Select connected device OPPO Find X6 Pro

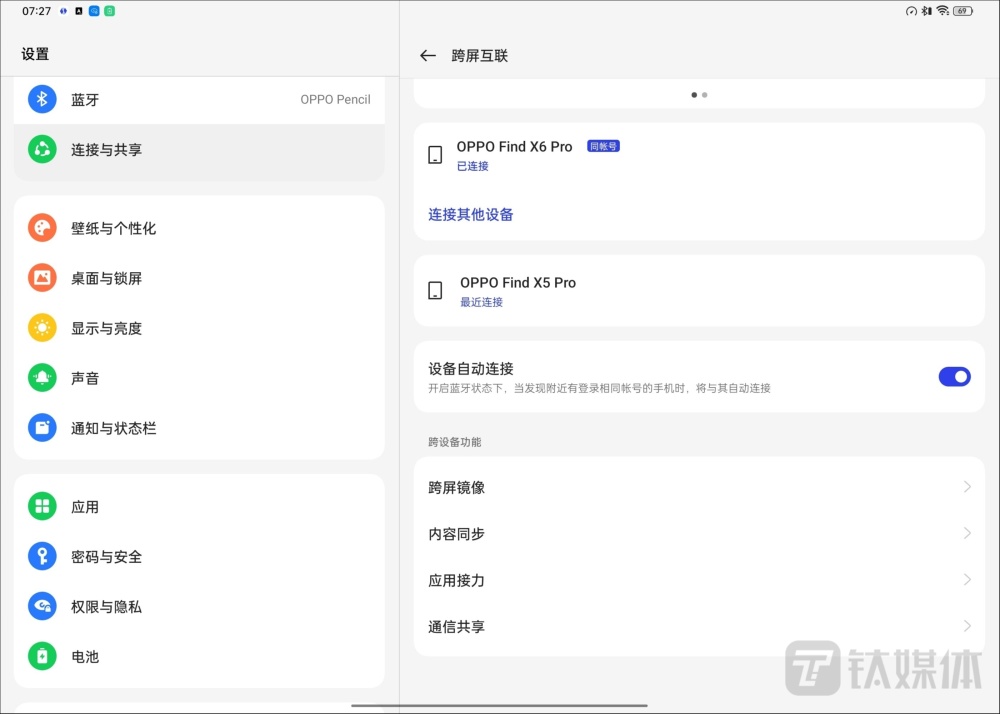[700, 156]
